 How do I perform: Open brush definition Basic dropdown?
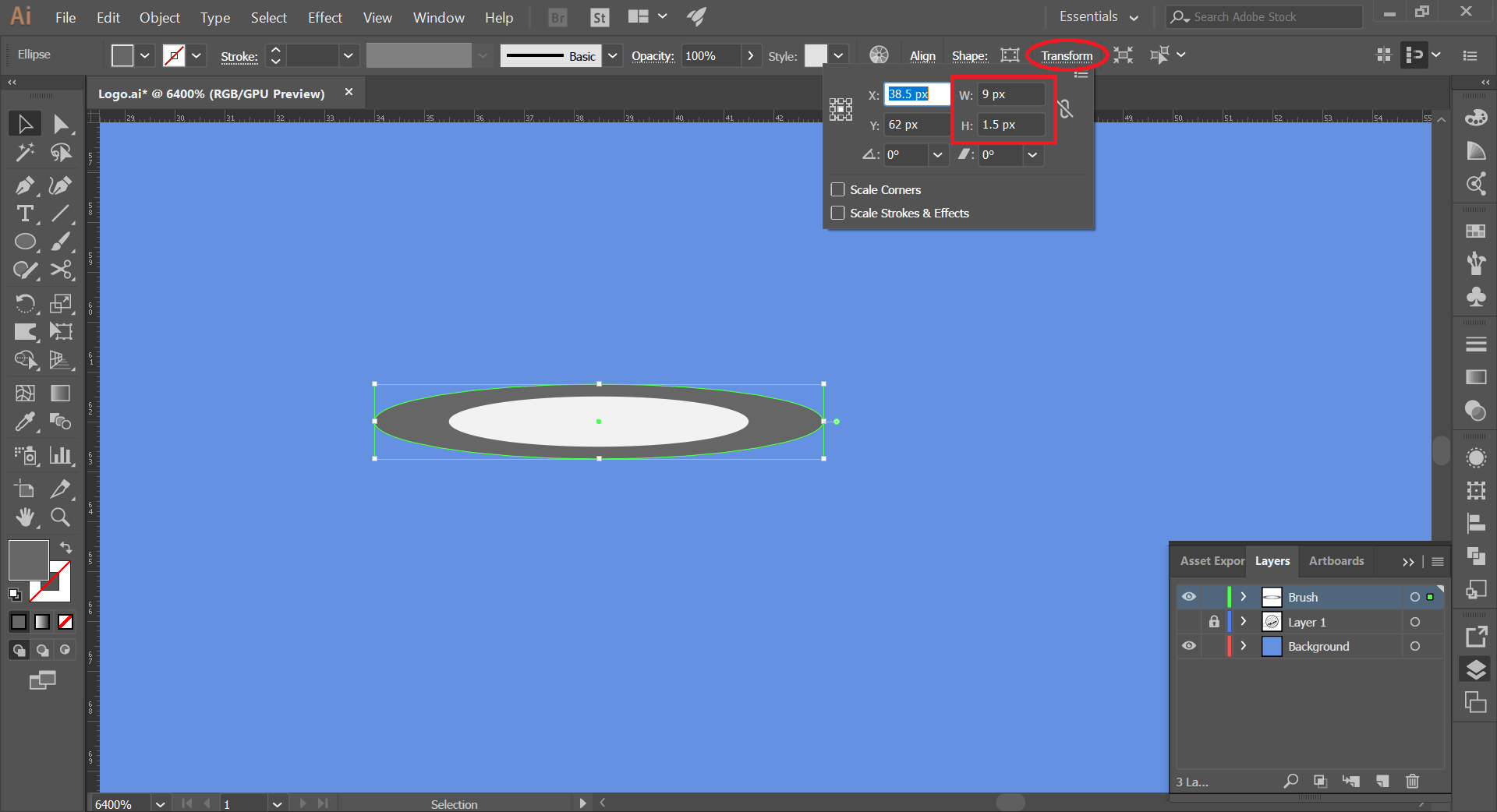[613, 55]
